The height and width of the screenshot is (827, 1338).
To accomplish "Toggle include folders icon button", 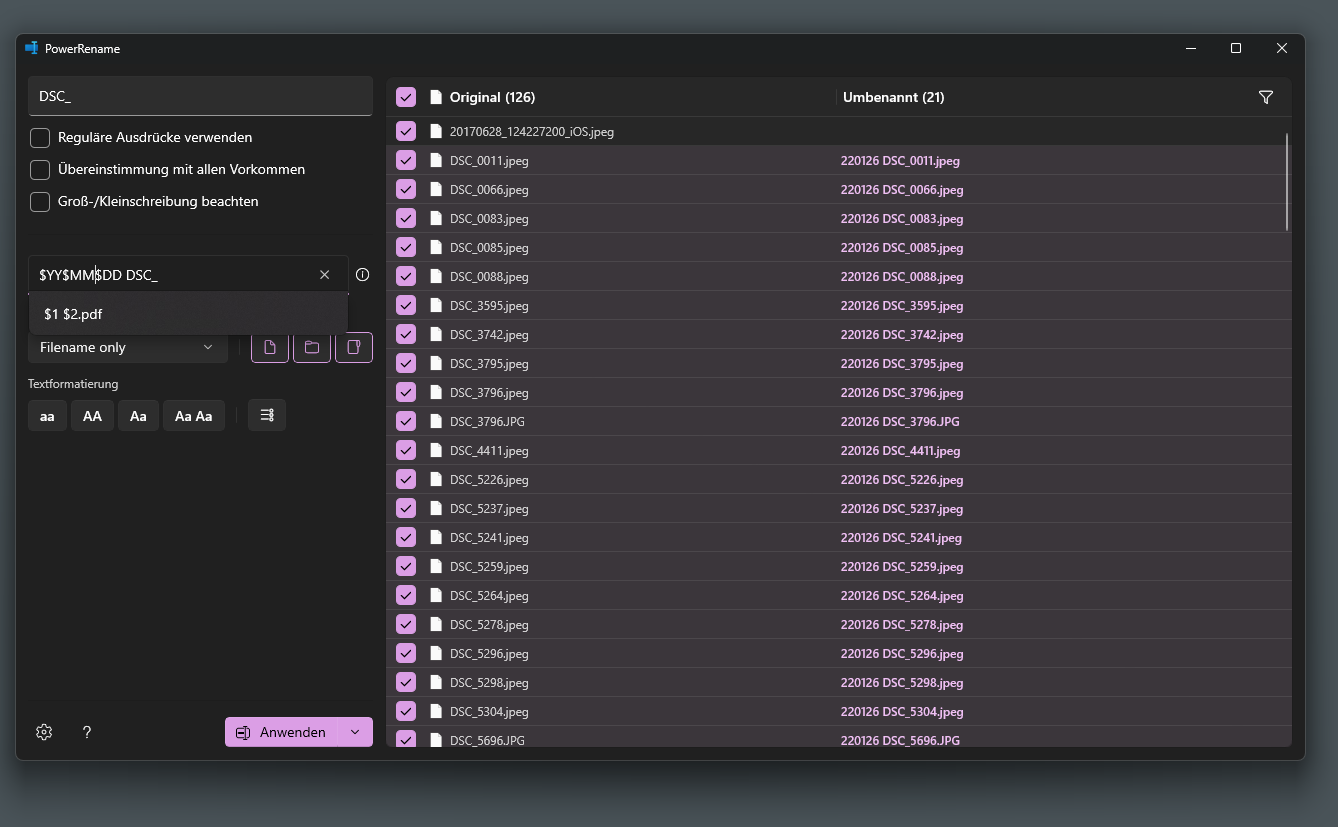I will coord(312,347).
